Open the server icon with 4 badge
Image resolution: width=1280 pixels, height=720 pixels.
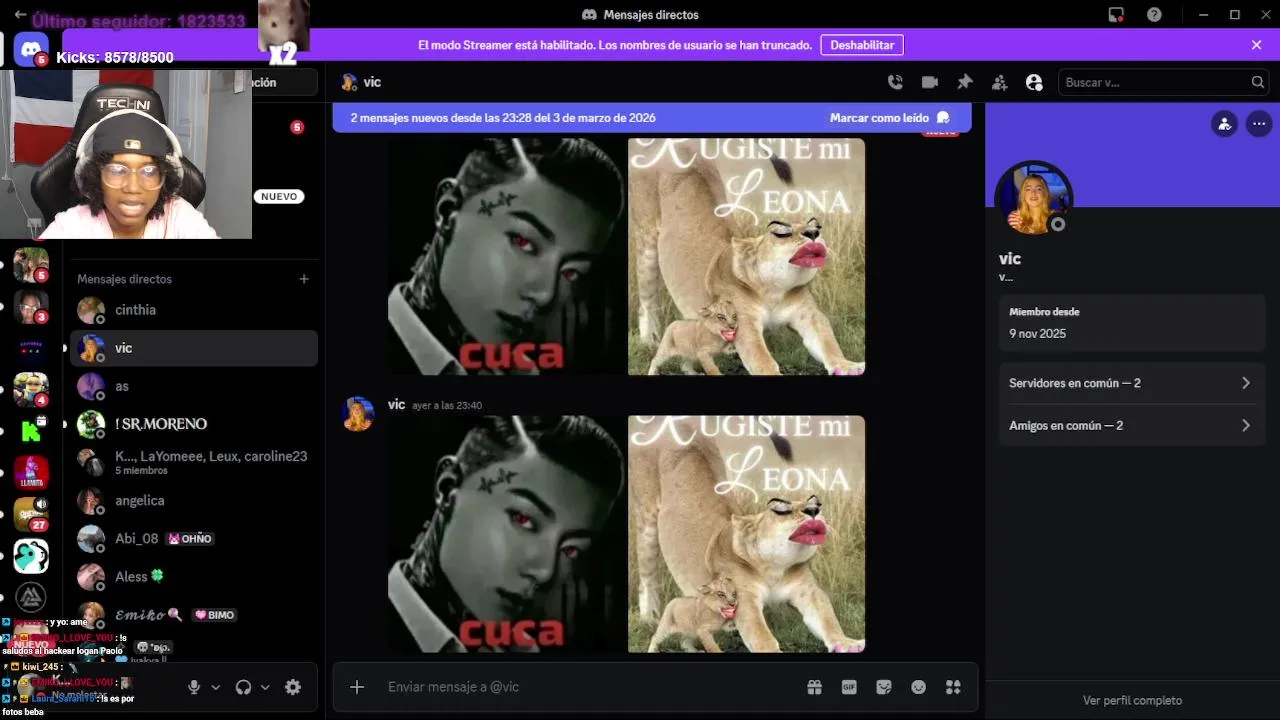31,388
